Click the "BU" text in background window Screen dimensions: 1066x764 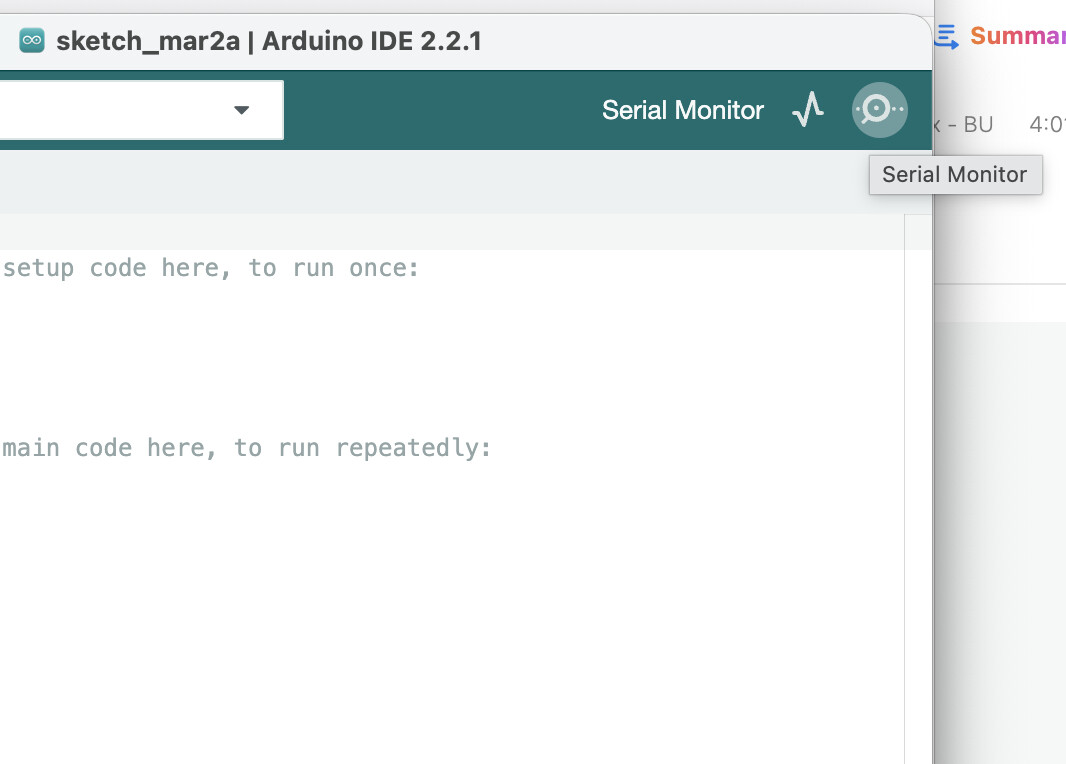(978, 125)
